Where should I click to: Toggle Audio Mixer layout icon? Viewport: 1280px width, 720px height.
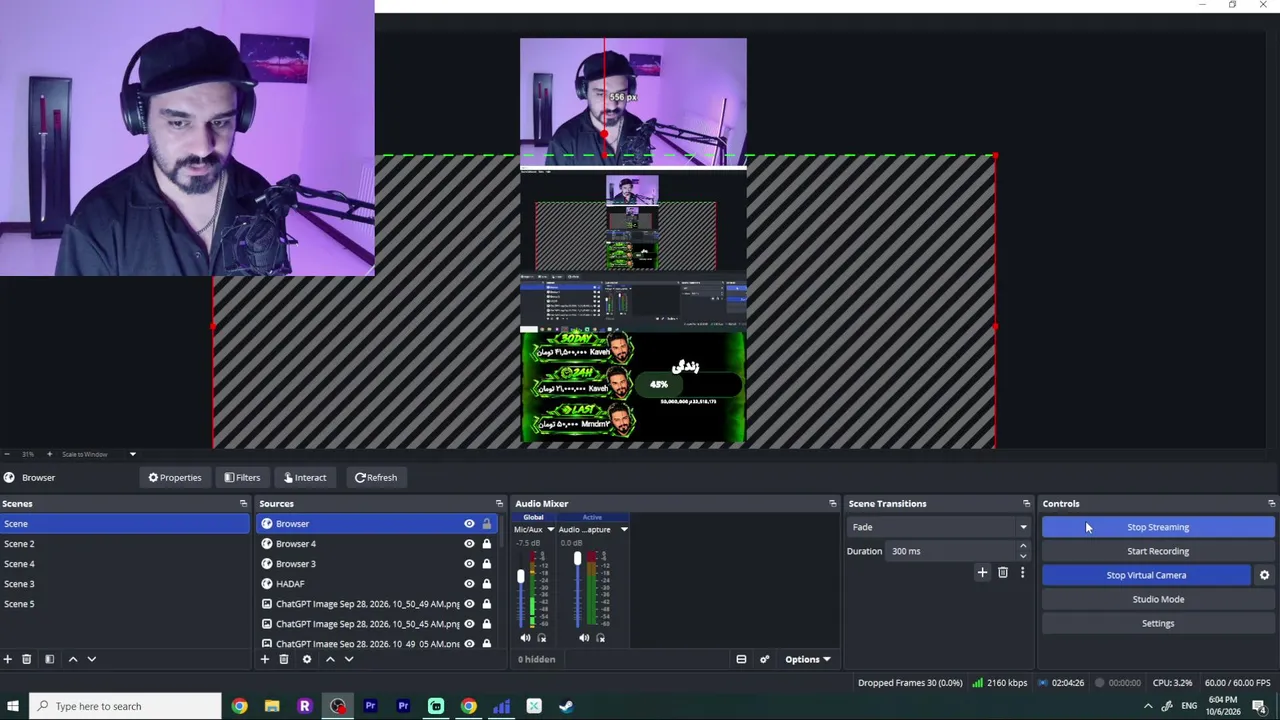click(741, 659)
